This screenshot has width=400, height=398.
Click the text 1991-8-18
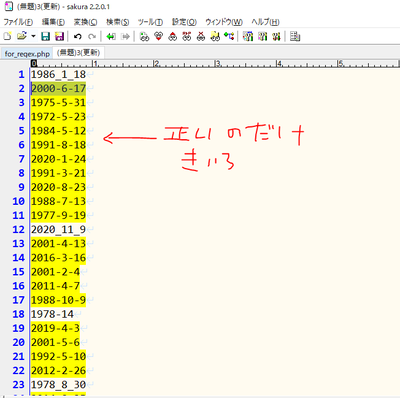58,145
